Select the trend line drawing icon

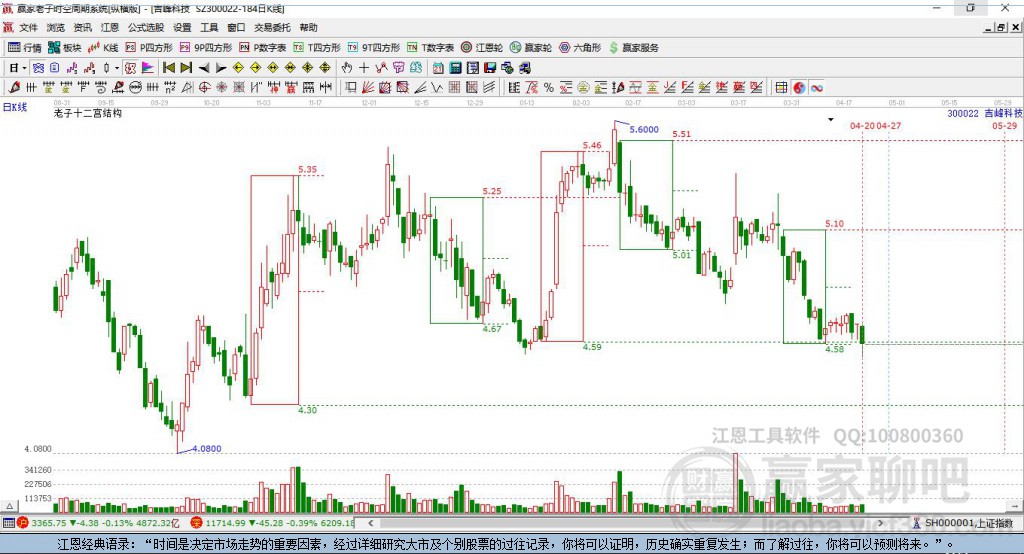(x=381, y=68)
